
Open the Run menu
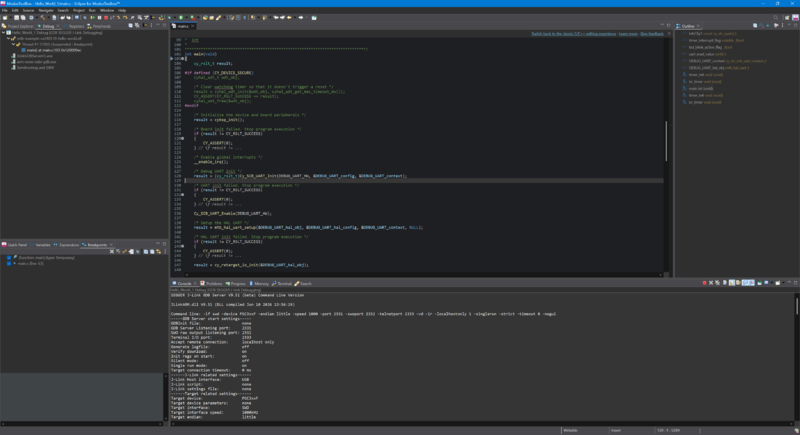(x=92, y=10)
